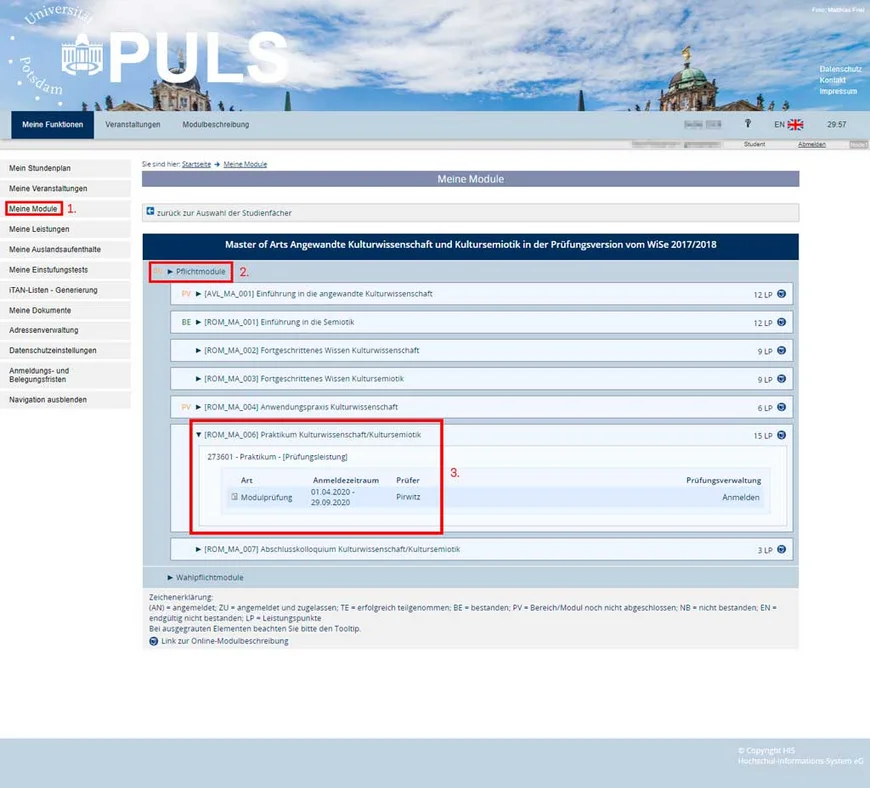Open Datenschutzeinstellungen in sidebar
The height and width of the screenshot is (788, 870).
pyautogui.click(x=65, y=351)
